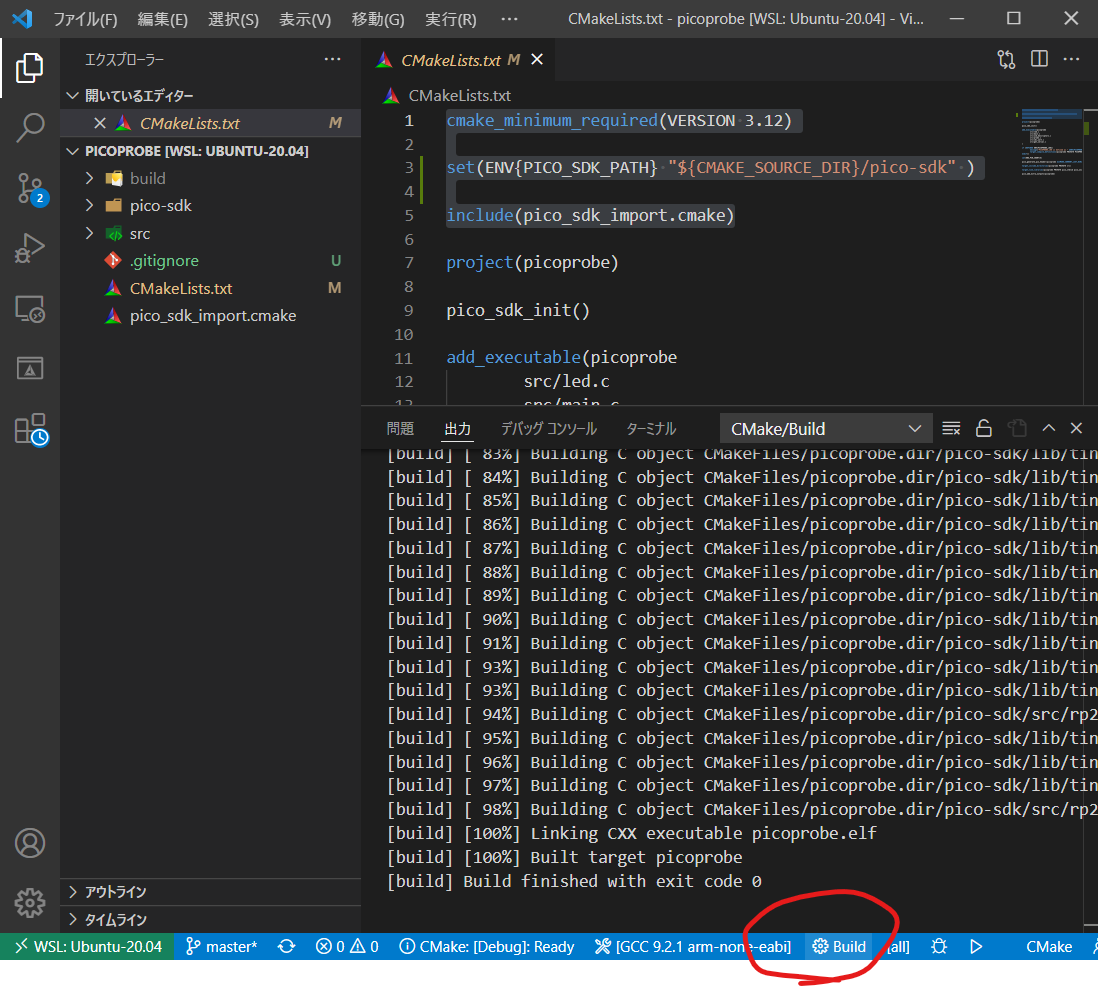This screenshot has width=1098, height=986.
Task: Synchronize changes in status bar
Action: click(286, 947)
